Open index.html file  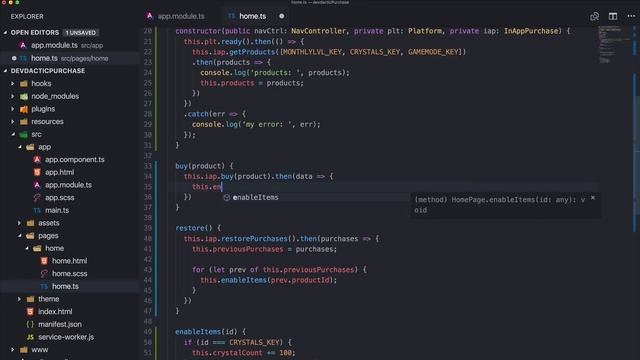click(55, 311)
